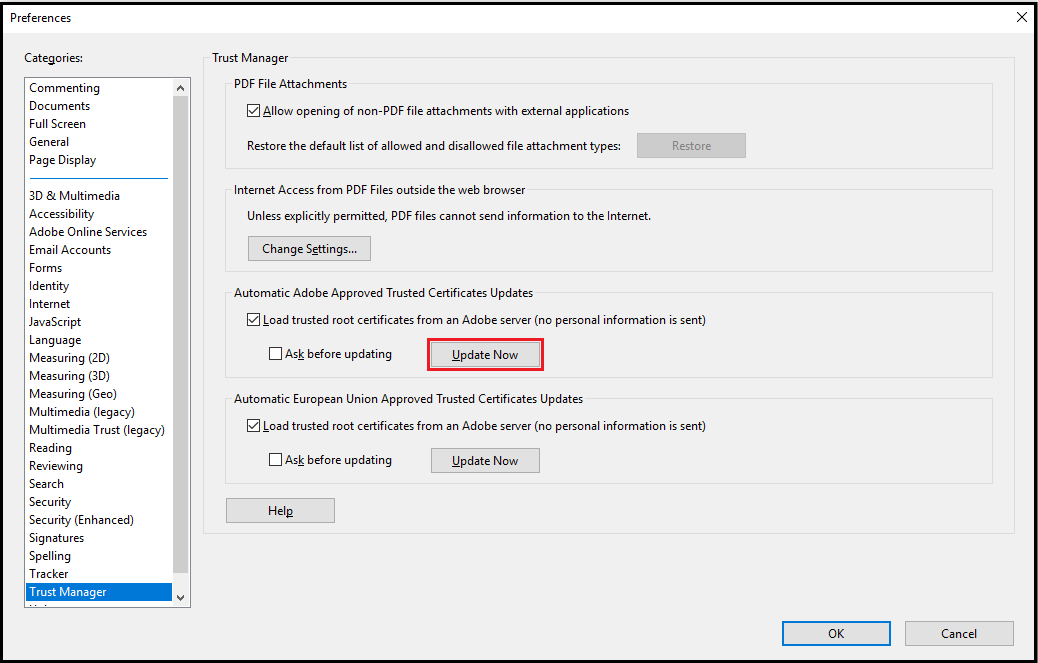Open Change Settings for Internet access
This screenshot has width=1038, height=663.
pos(309,248)
